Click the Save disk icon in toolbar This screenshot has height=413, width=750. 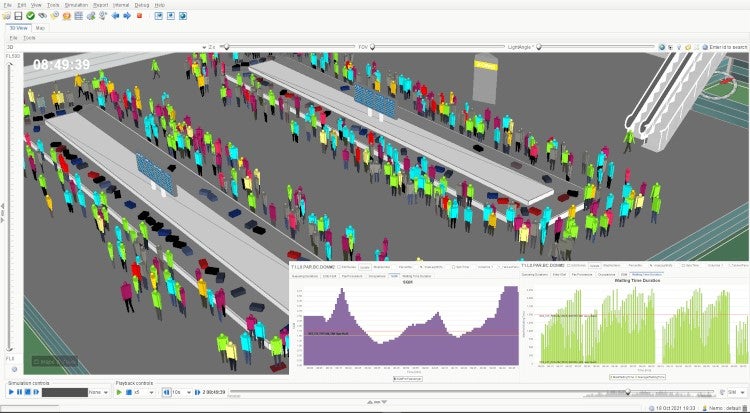[x=18, y=16]
